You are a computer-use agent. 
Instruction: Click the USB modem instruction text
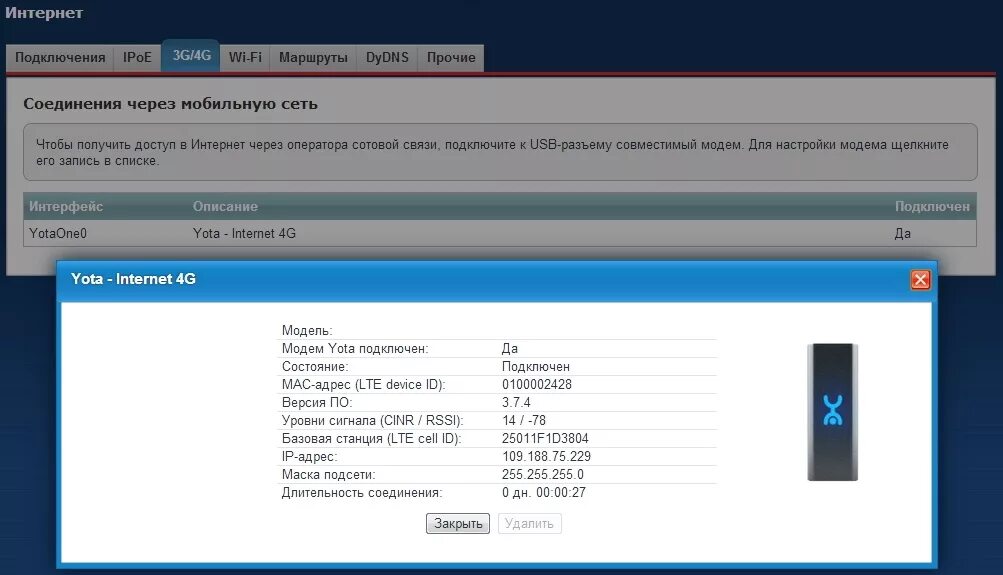(493, 152)
